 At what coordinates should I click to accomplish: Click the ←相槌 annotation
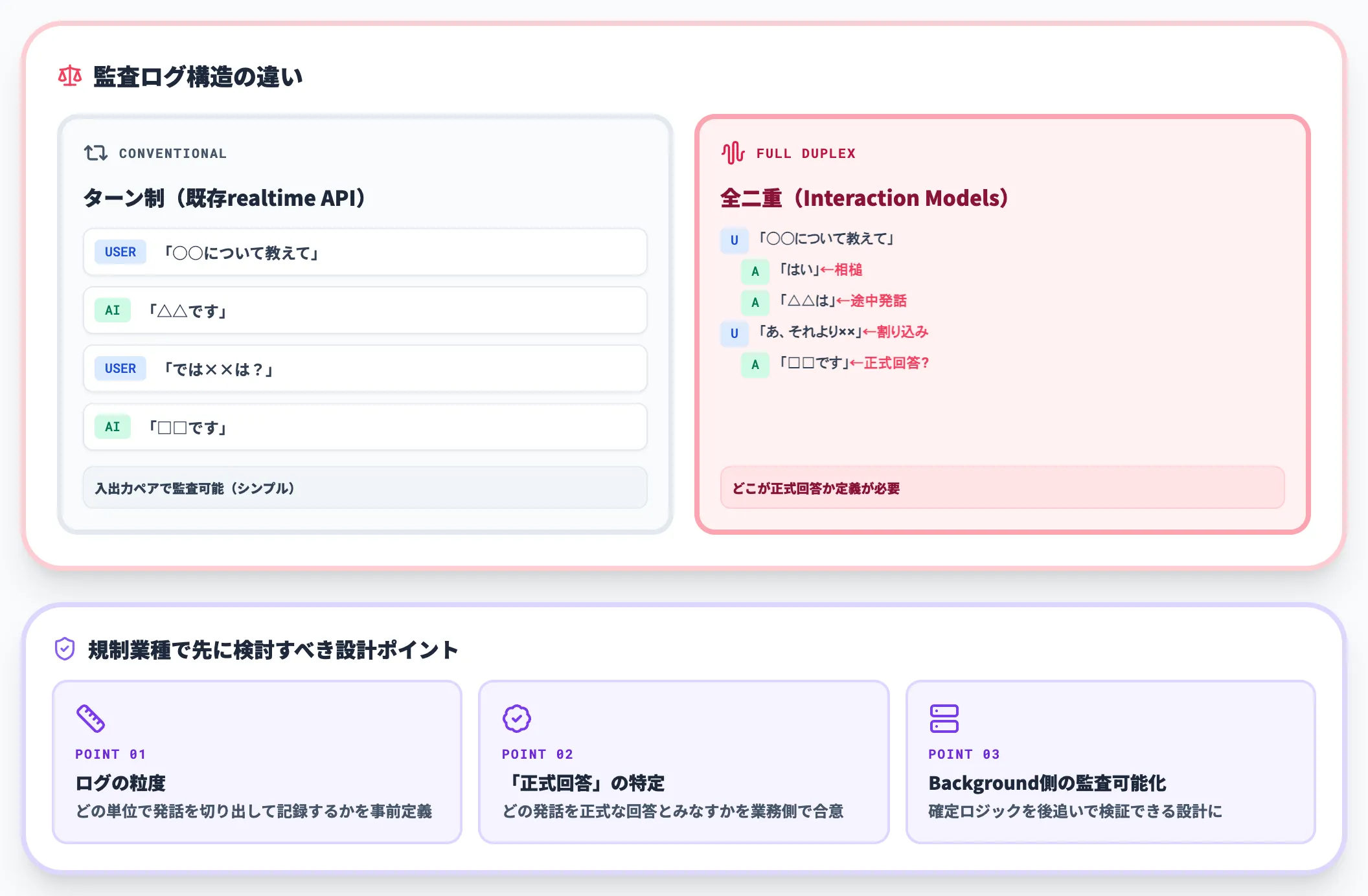coord(841,269)
